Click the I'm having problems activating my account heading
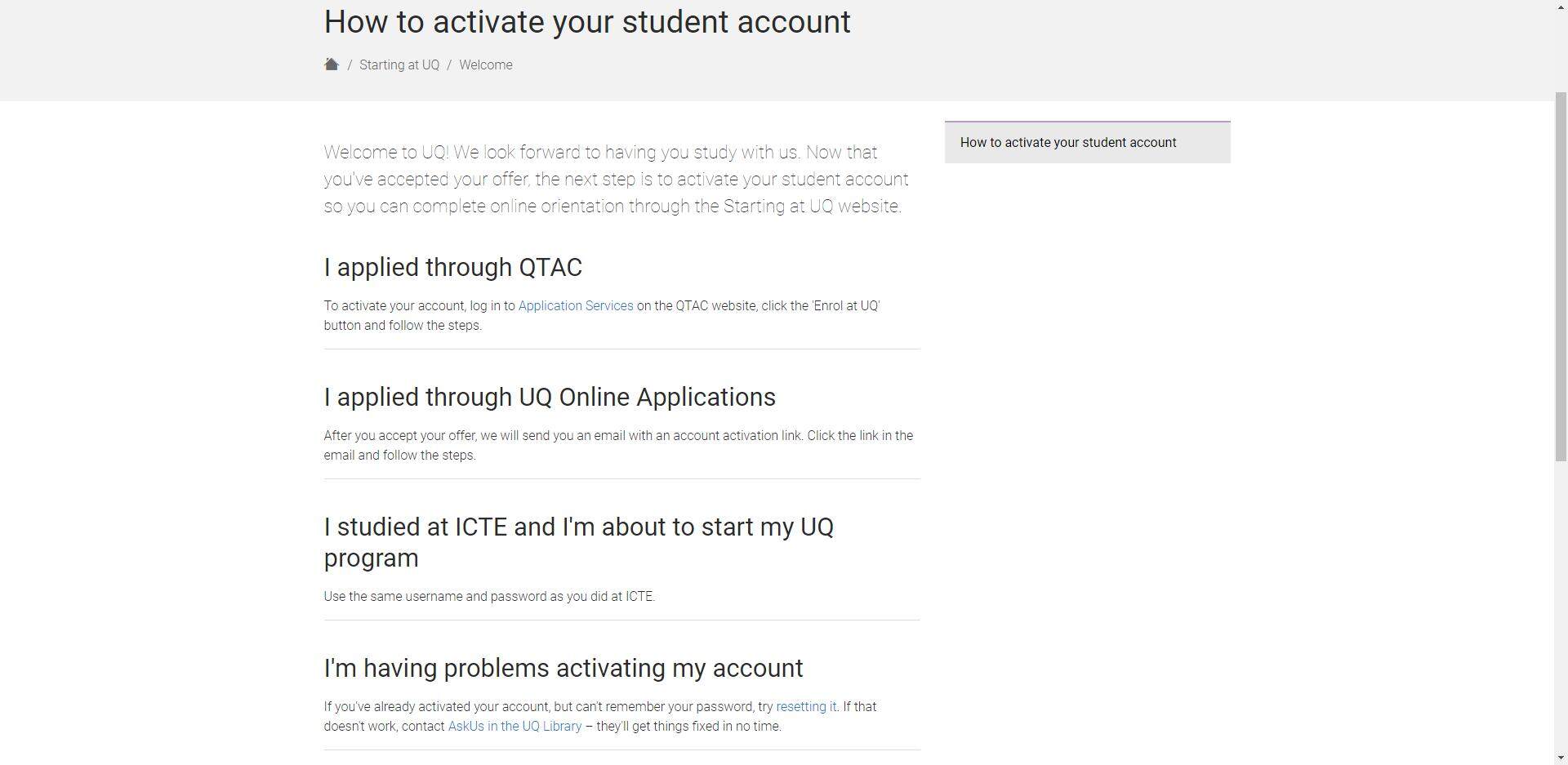Screen dimensions: 1568x765 (x=563, y=669)
